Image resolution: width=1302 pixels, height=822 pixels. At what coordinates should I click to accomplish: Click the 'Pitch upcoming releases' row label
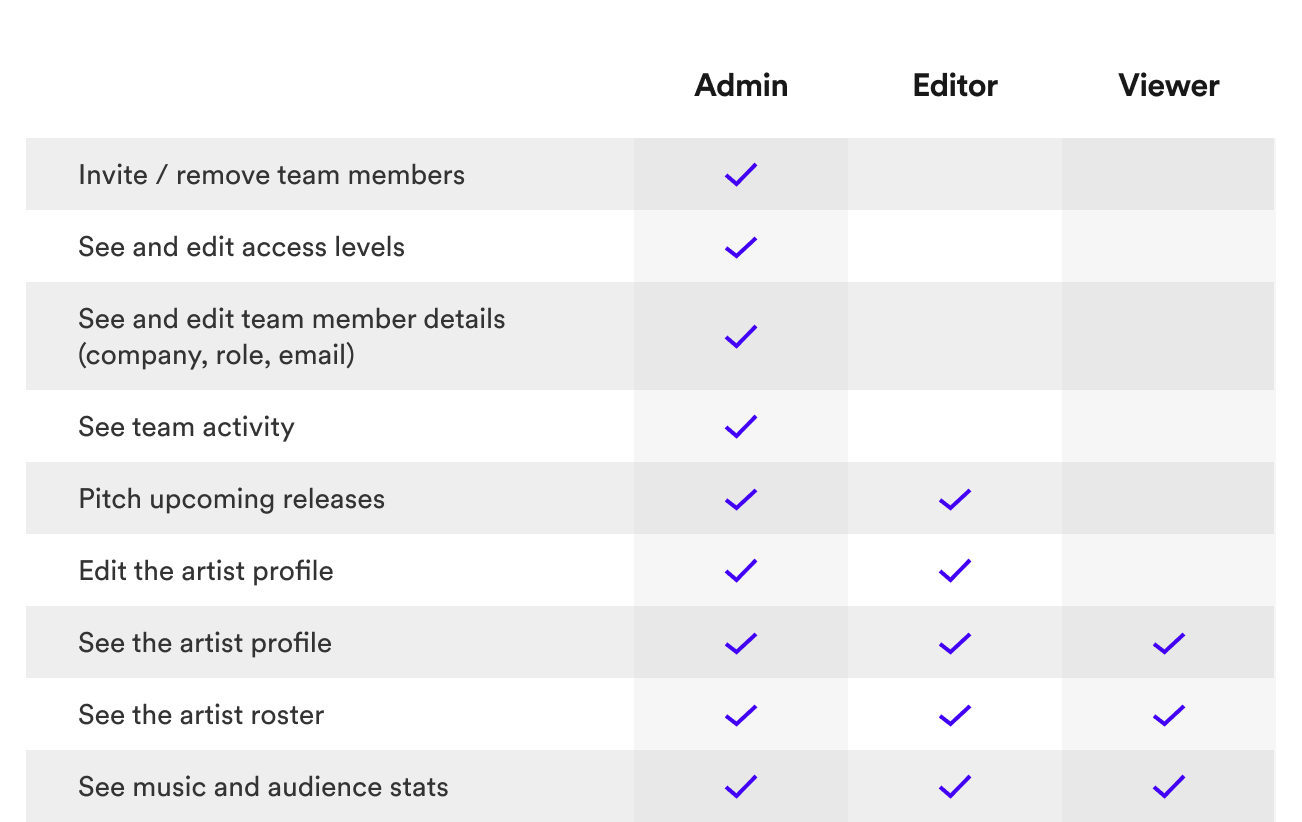232,499
